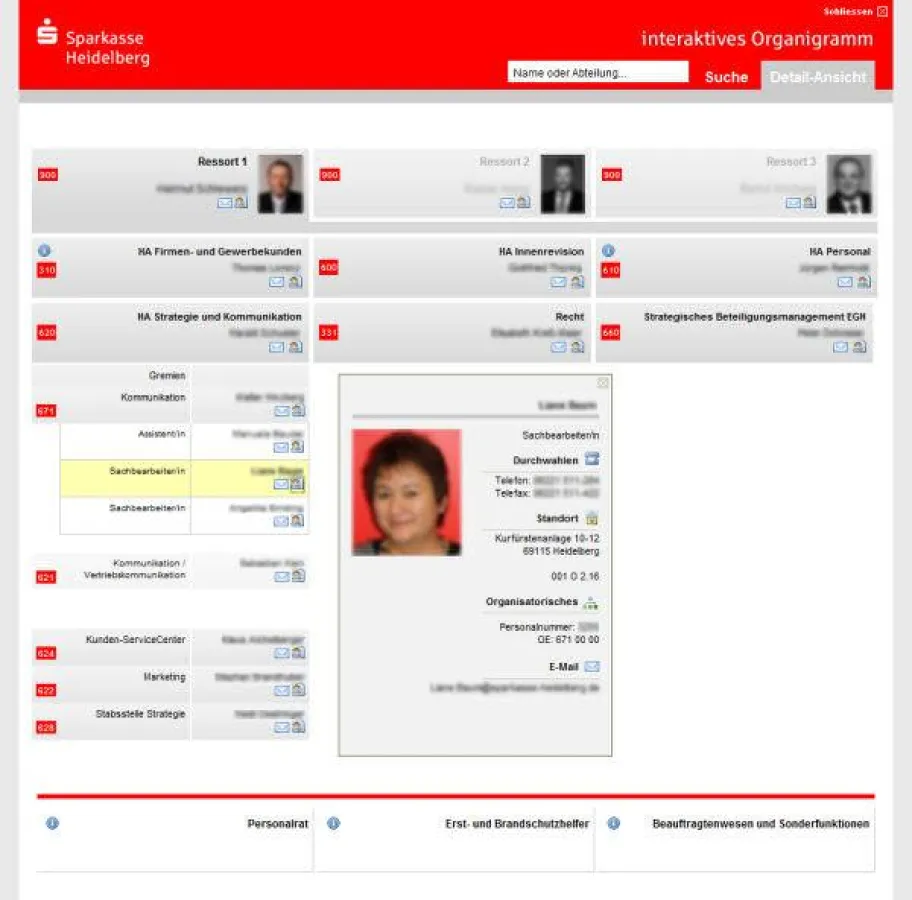Click the E-Mail envelope icon in detail popup
This screenshot has height=900, width=912.
(592, 666)
